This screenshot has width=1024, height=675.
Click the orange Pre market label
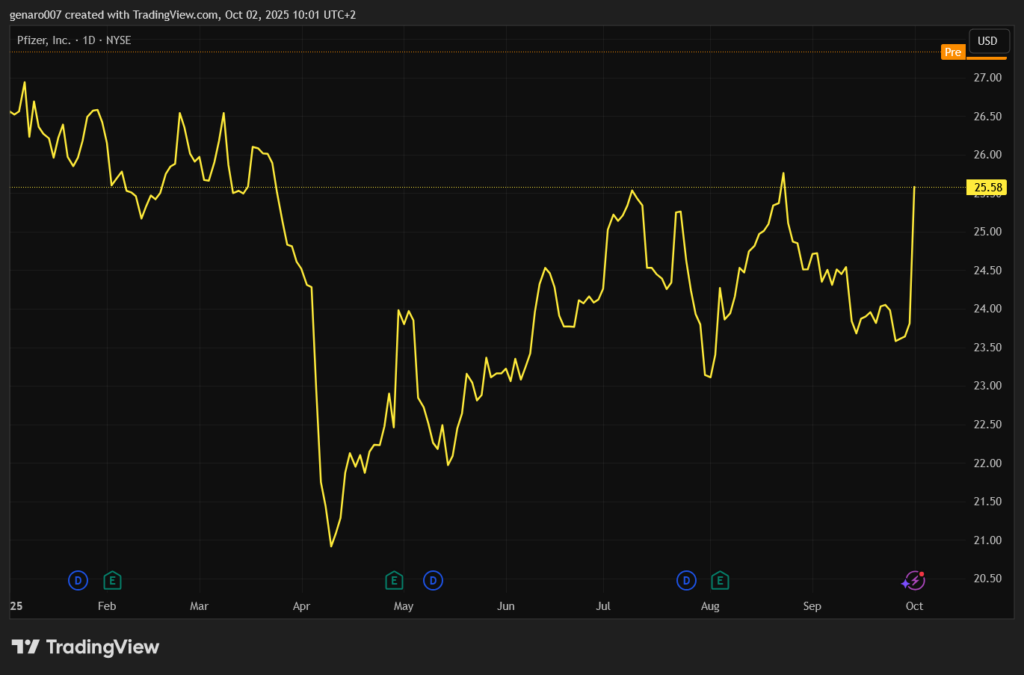[x=953, y=52]
